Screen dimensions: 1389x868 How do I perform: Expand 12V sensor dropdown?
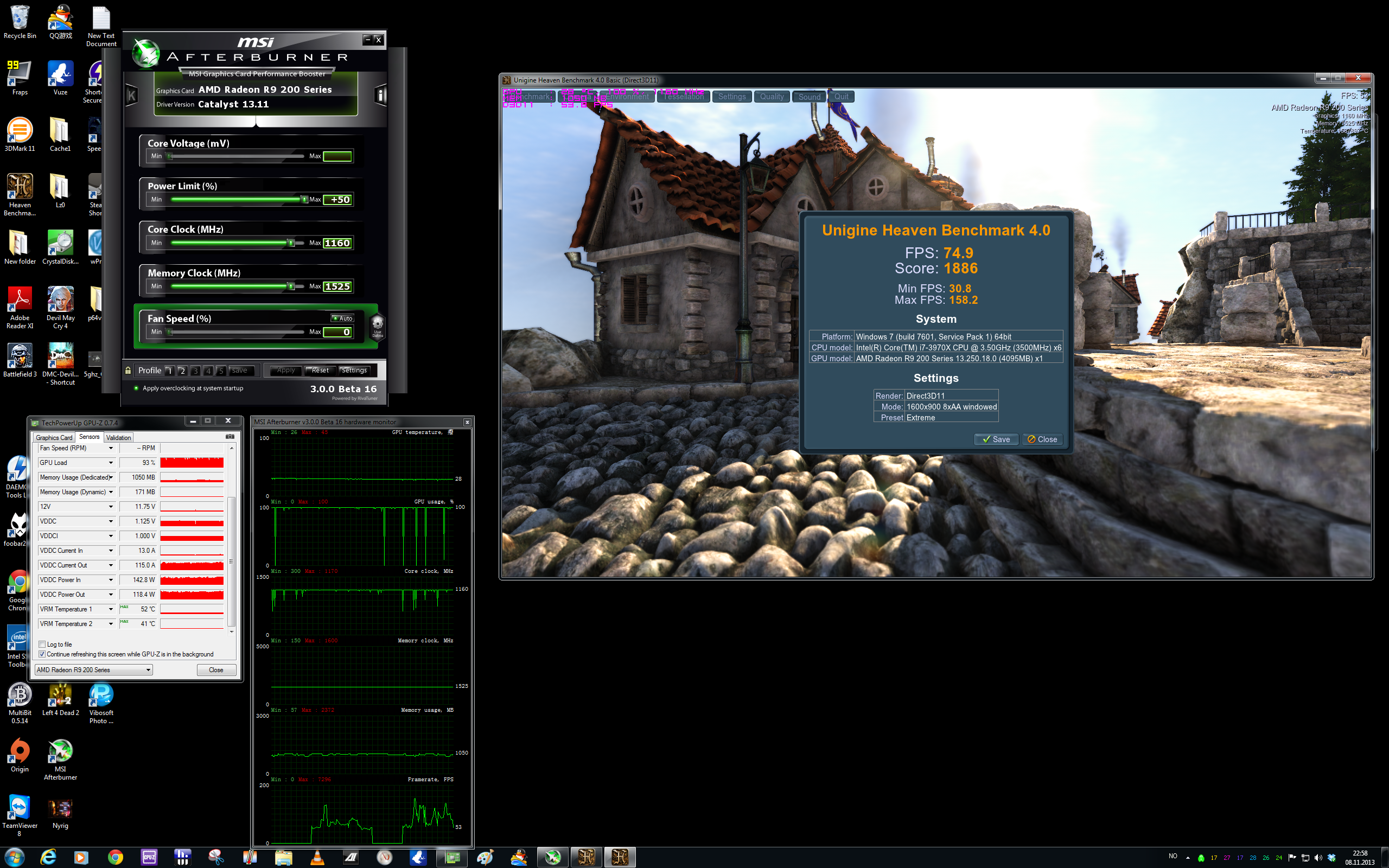[x=111, y=506]
